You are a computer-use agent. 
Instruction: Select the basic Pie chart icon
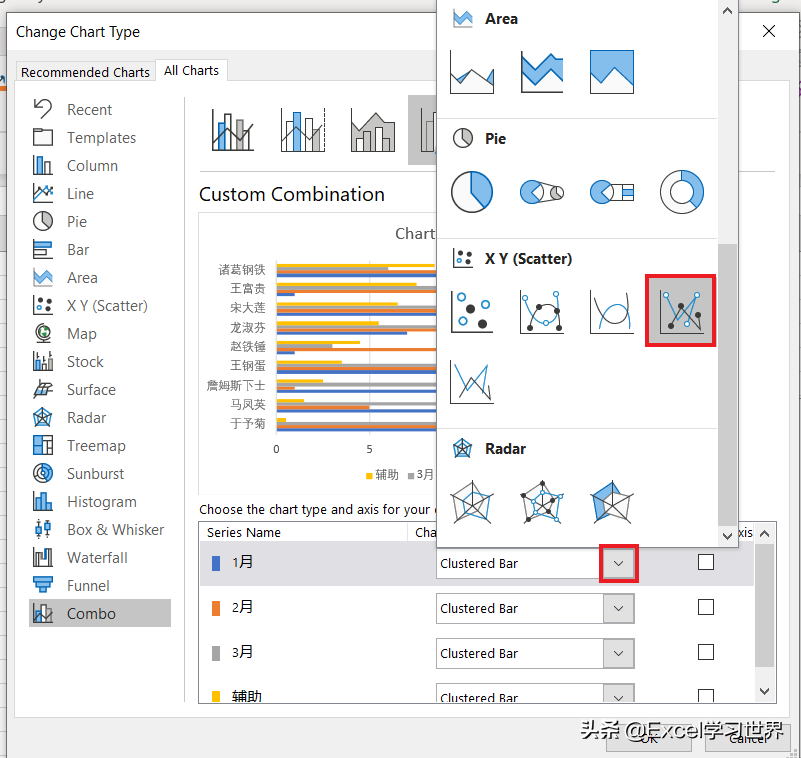point(472,192)
